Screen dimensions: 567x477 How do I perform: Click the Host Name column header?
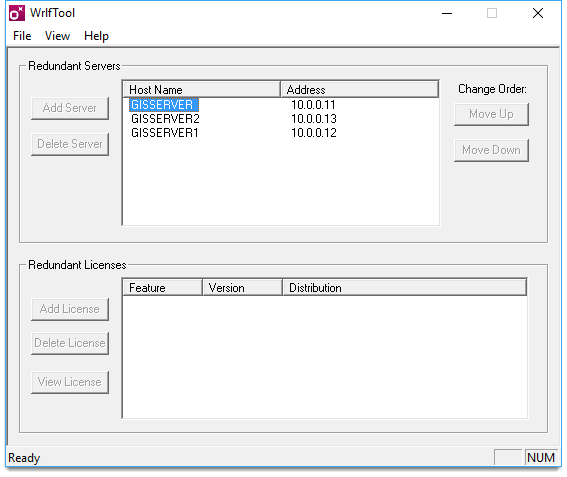point(202,89)
